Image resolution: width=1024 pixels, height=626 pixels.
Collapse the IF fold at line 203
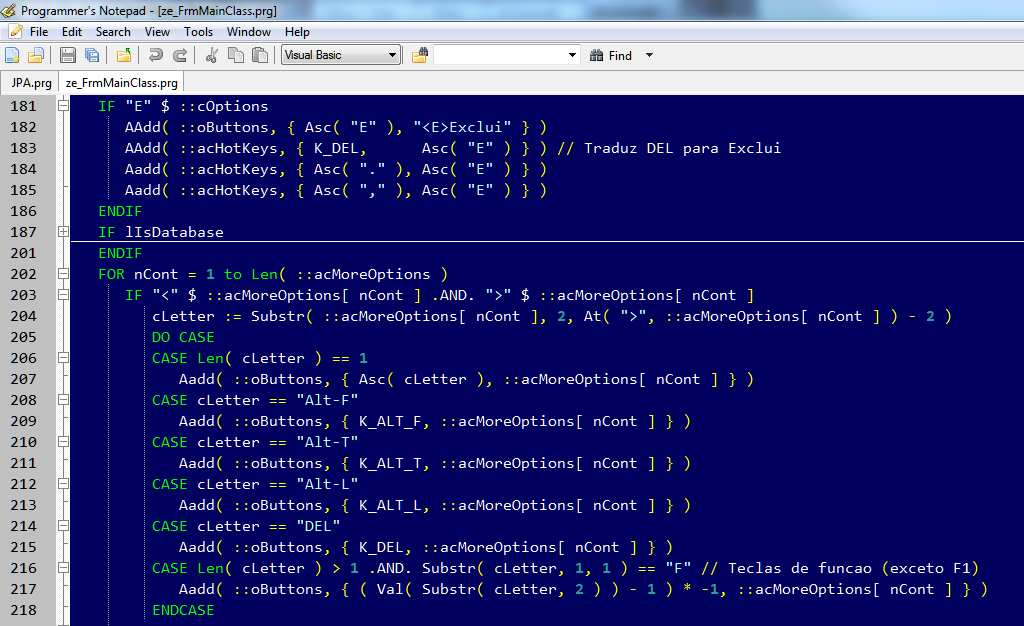click(x=63, y=294)
